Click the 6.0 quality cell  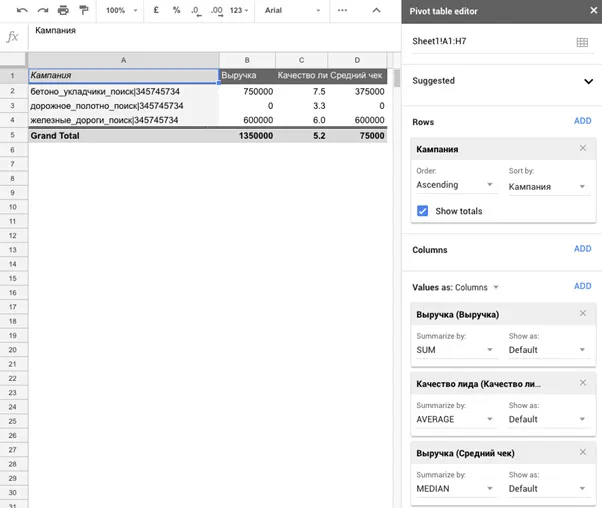pos(302,120)
